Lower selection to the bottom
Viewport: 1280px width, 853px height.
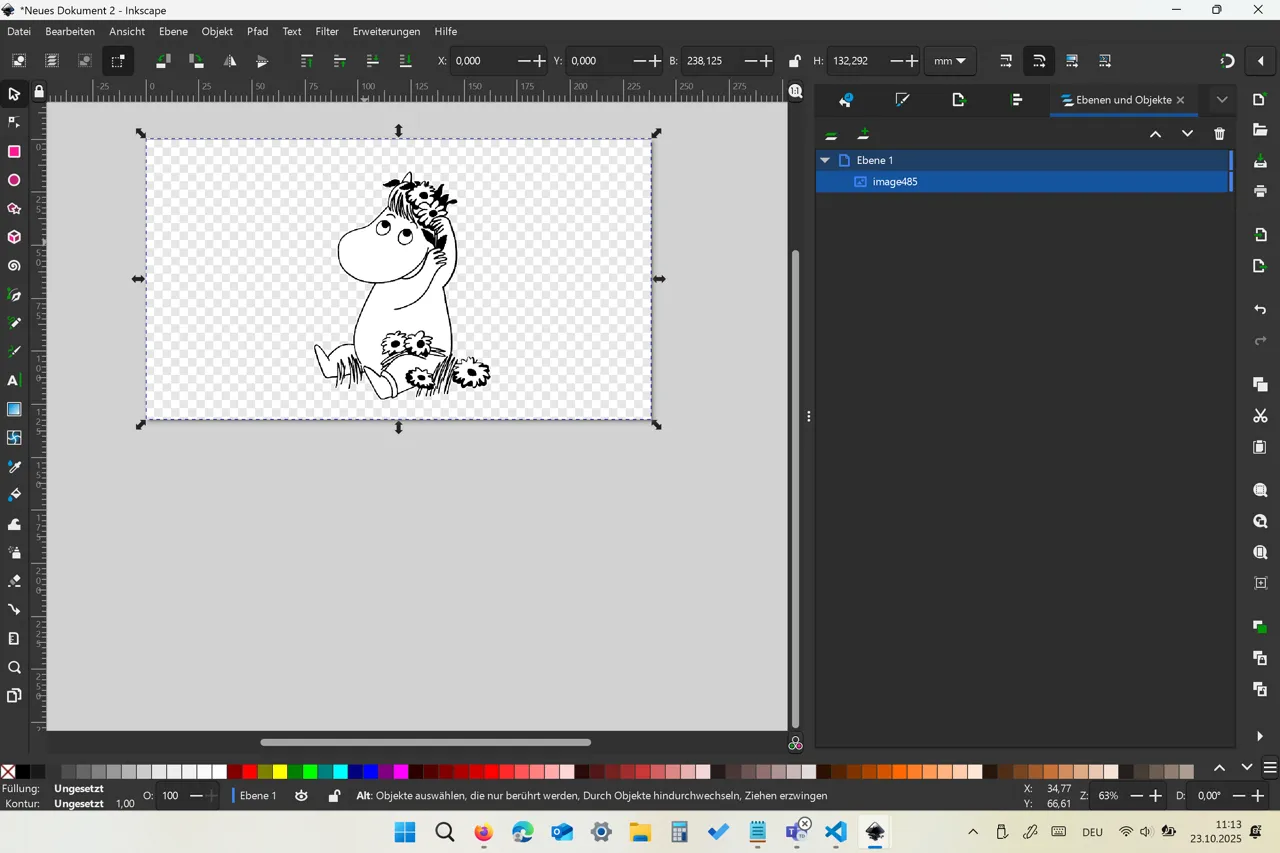(x=405, y=61)
